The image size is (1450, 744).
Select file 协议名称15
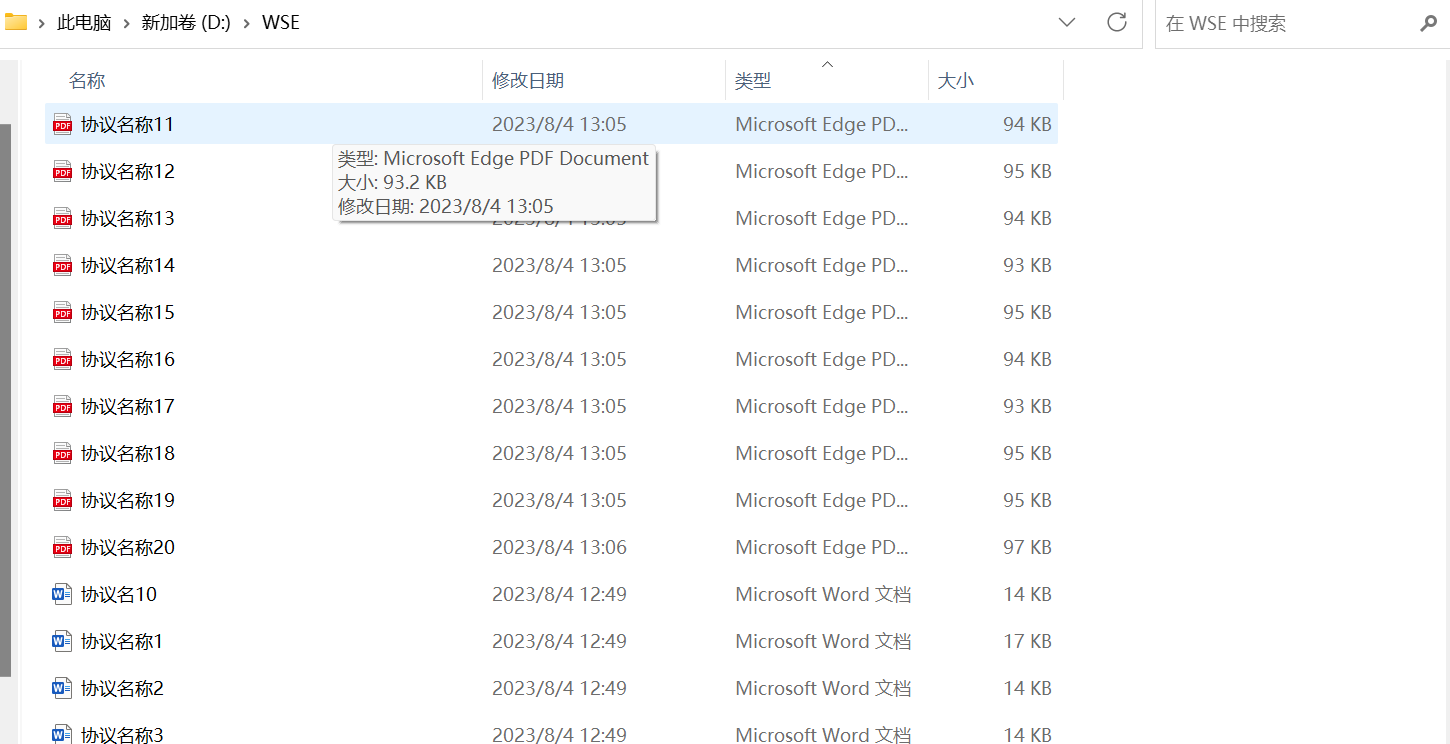click(x=551, y=313)
